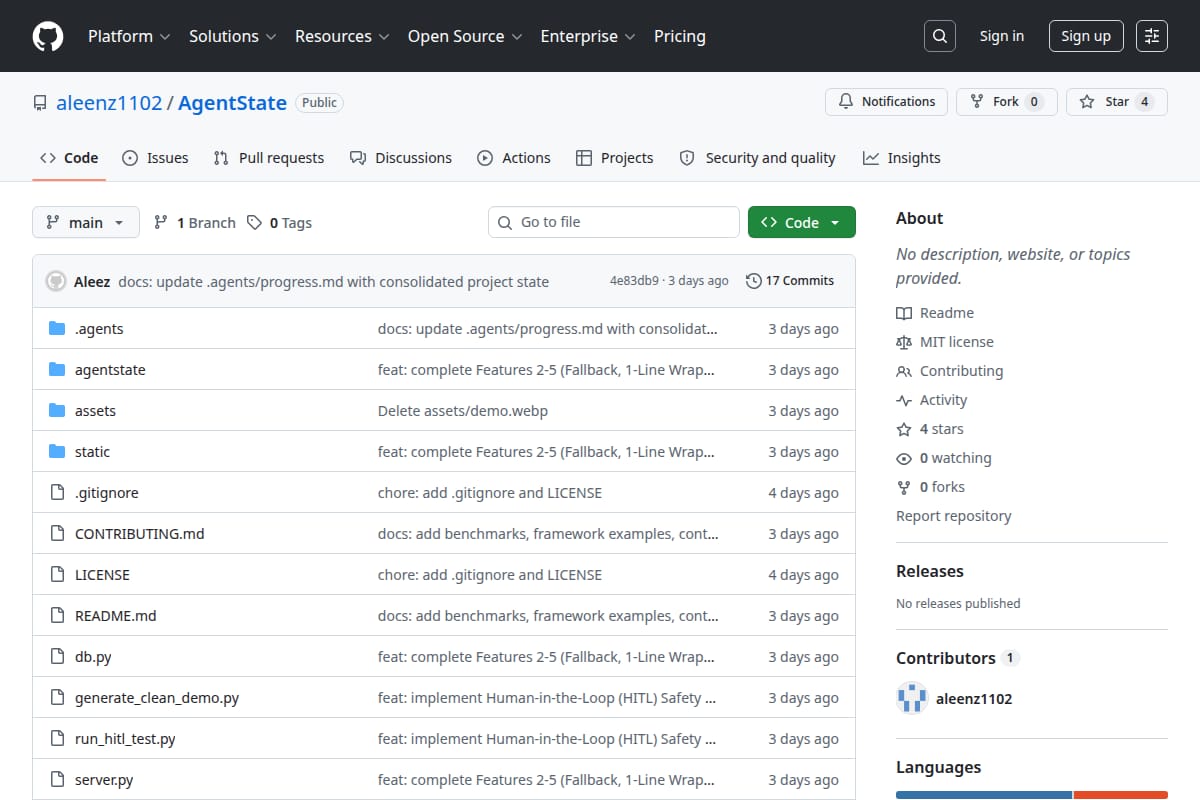This screenshot has height=800, width=1200.
Task: Go to the GitHub homepage via the logo
Action: click(48, 36)
